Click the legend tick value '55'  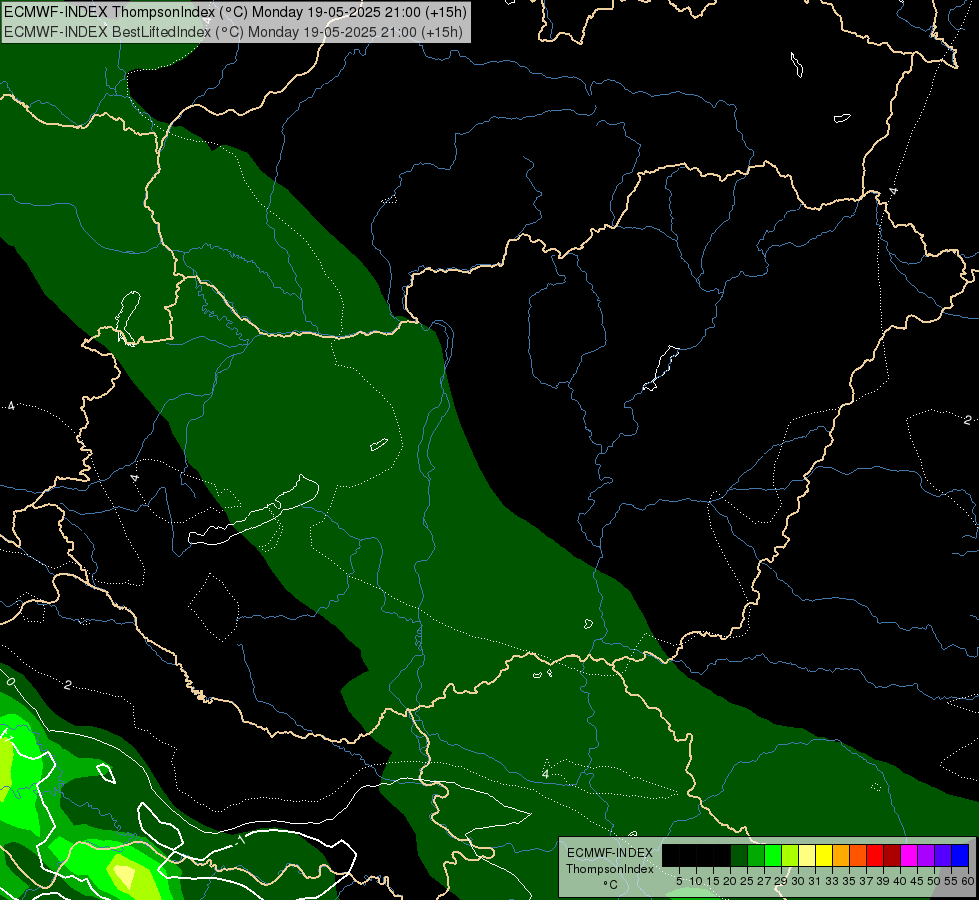(x=950, y=881)
